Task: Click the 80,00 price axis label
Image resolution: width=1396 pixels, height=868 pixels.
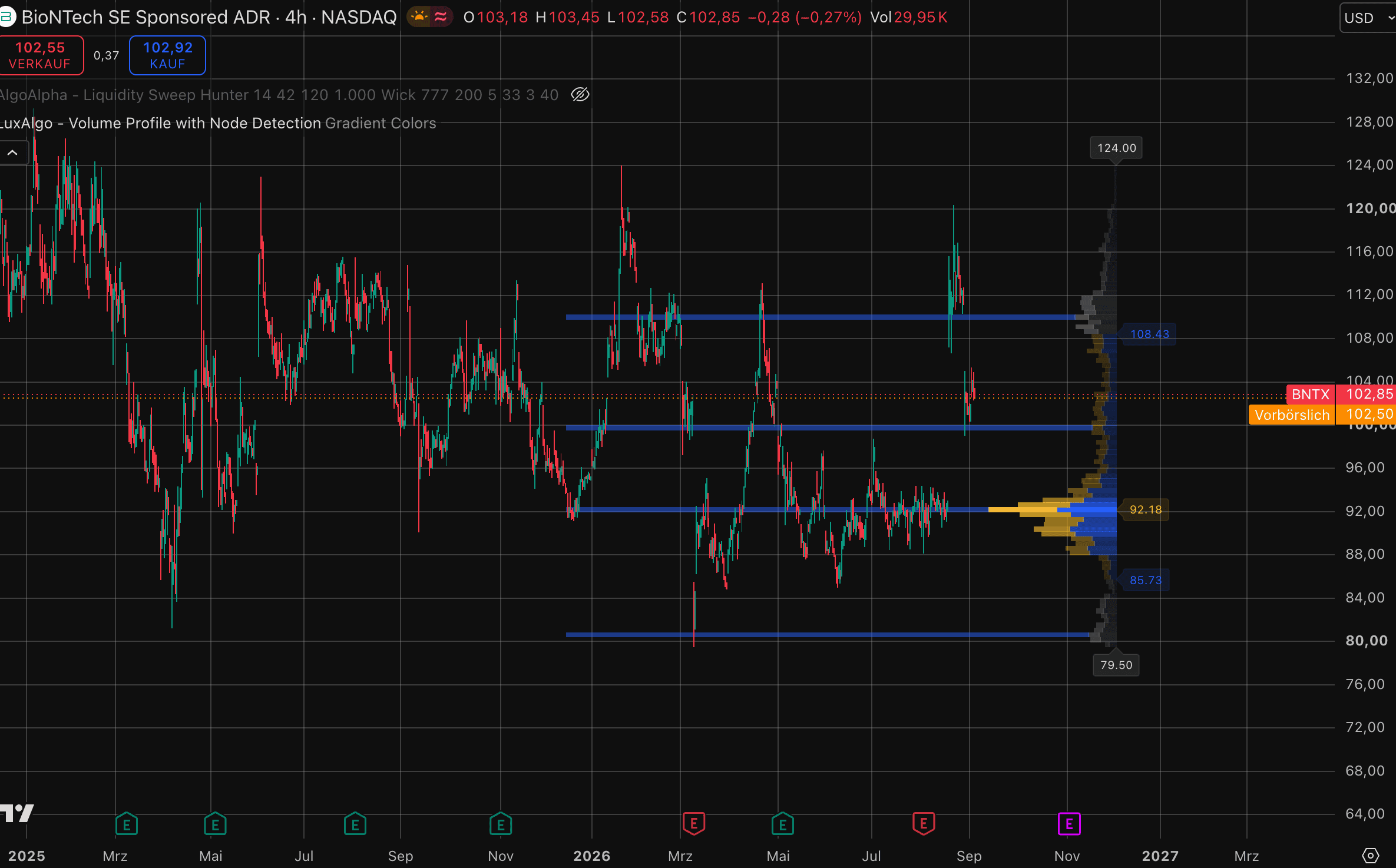Action: click(x=1367, y=641)
